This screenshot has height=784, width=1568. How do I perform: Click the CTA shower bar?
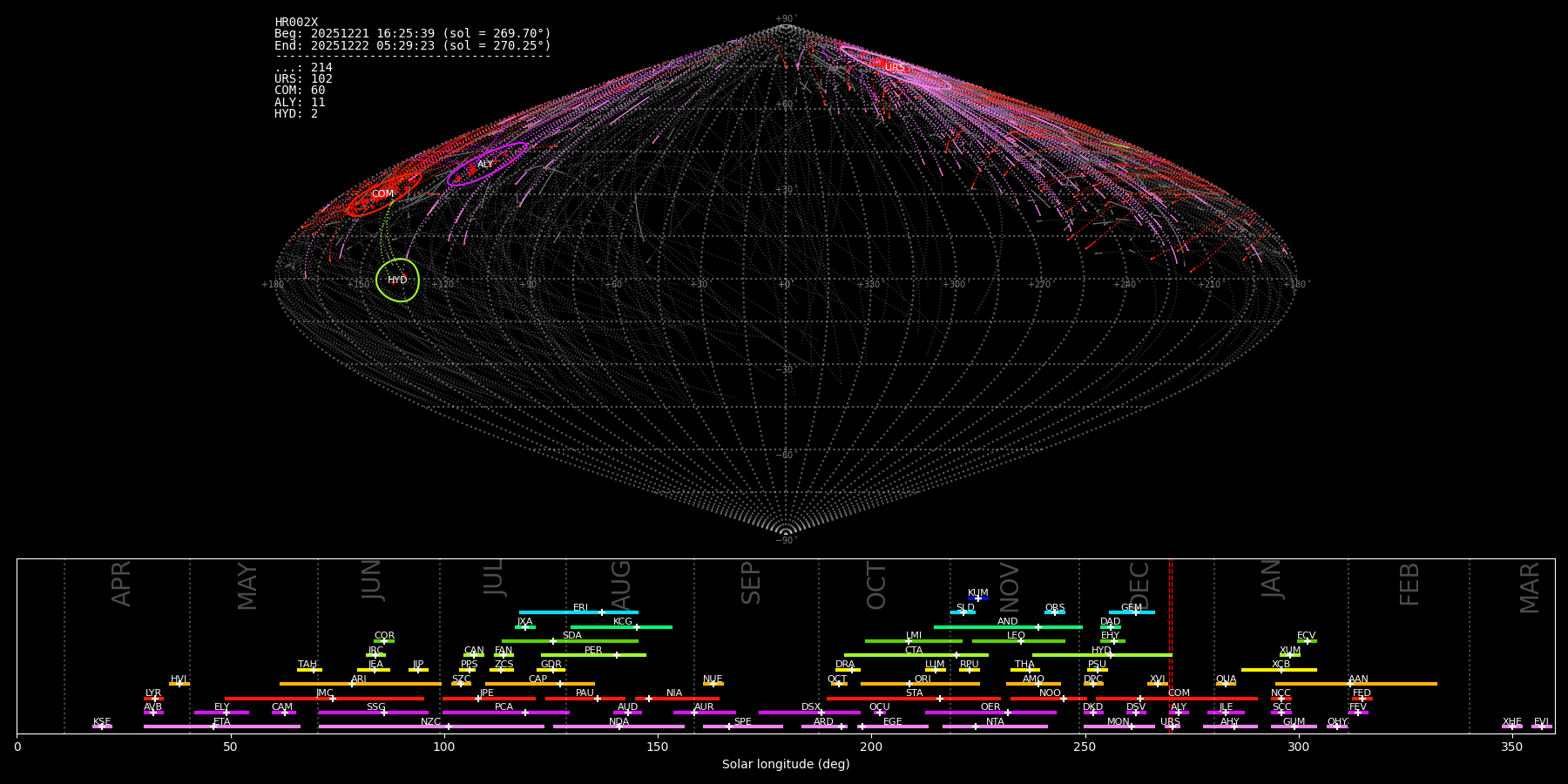pyautogui.click(x=916, y=655)
